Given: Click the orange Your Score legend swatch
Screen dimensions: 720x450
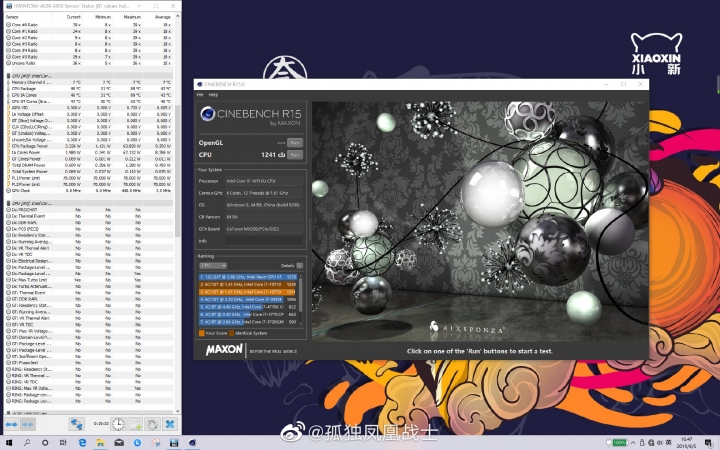Looking at the screenshot, I should (x=202, y=333).
